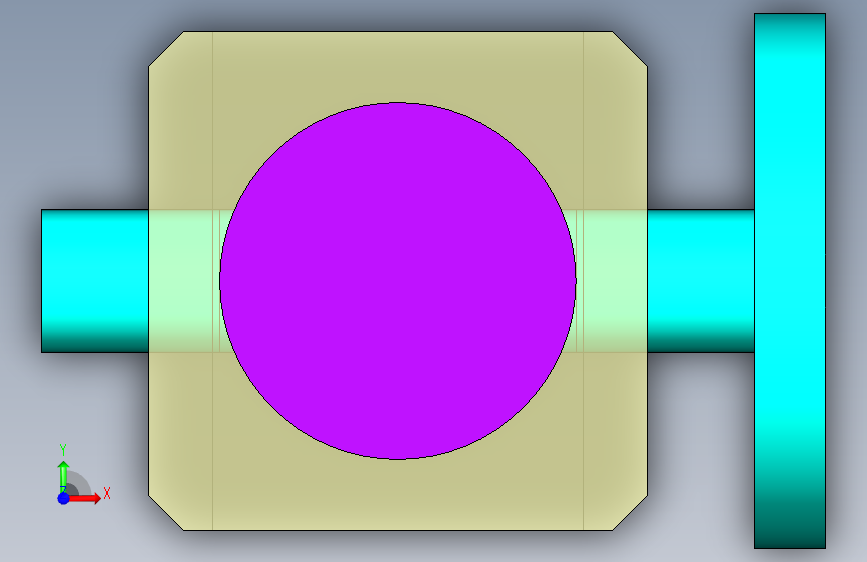Click the light-green shaft section right of circle
The image size is (867, 562).
coord(611,281)
